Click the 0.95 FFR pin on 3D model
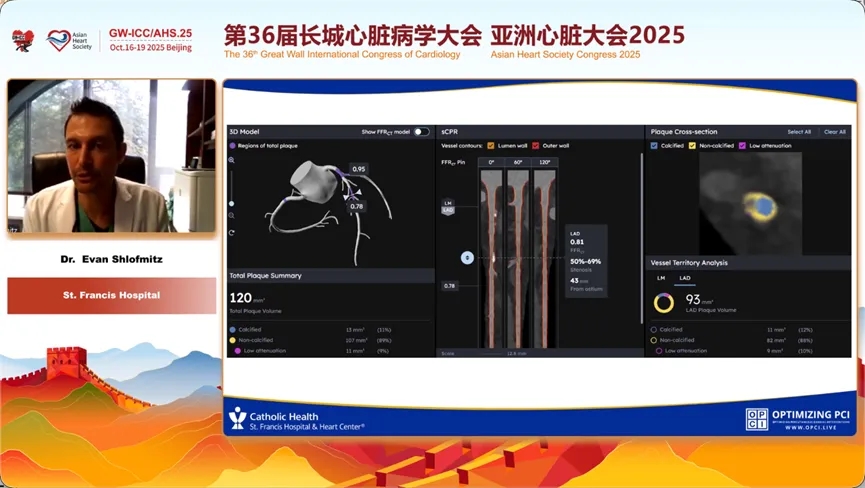 pyautogui.click(x=358, y=169)
